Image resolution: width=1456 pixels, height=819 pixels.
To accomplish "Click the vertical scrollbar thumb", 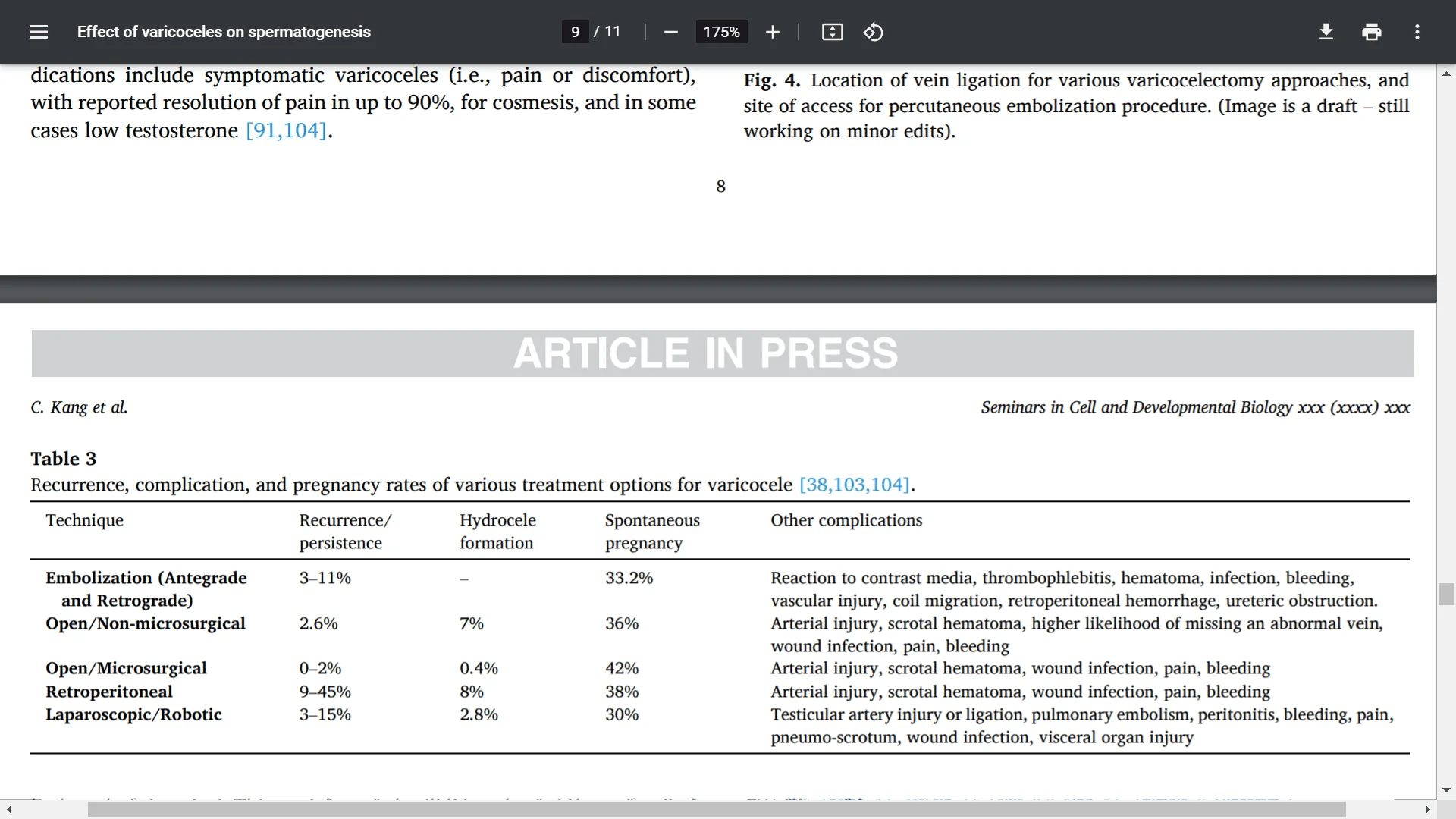I will click(1446, 594).
